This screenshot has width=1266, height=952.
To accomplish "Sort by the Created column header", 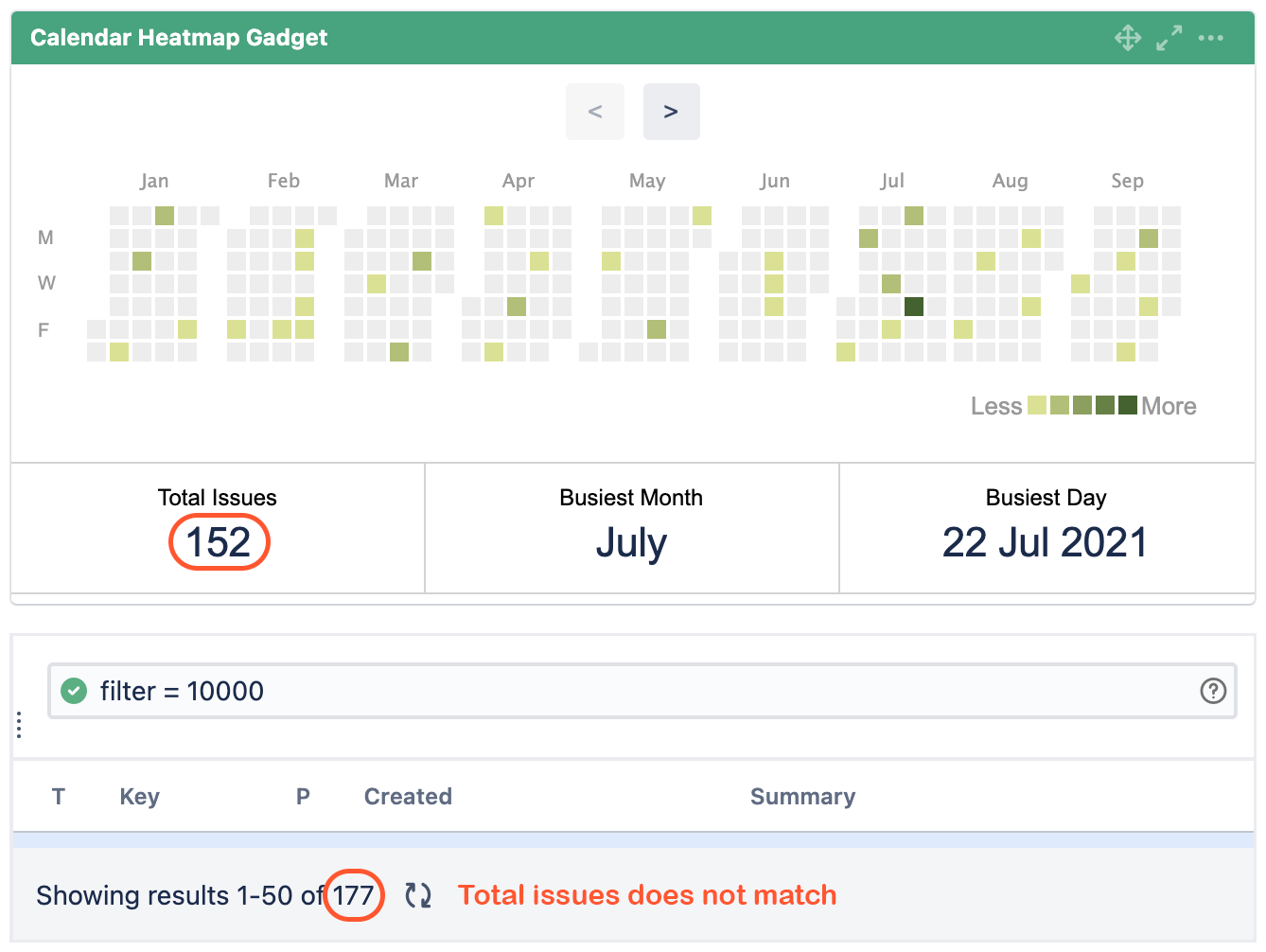I will click(x=408, y=797).
